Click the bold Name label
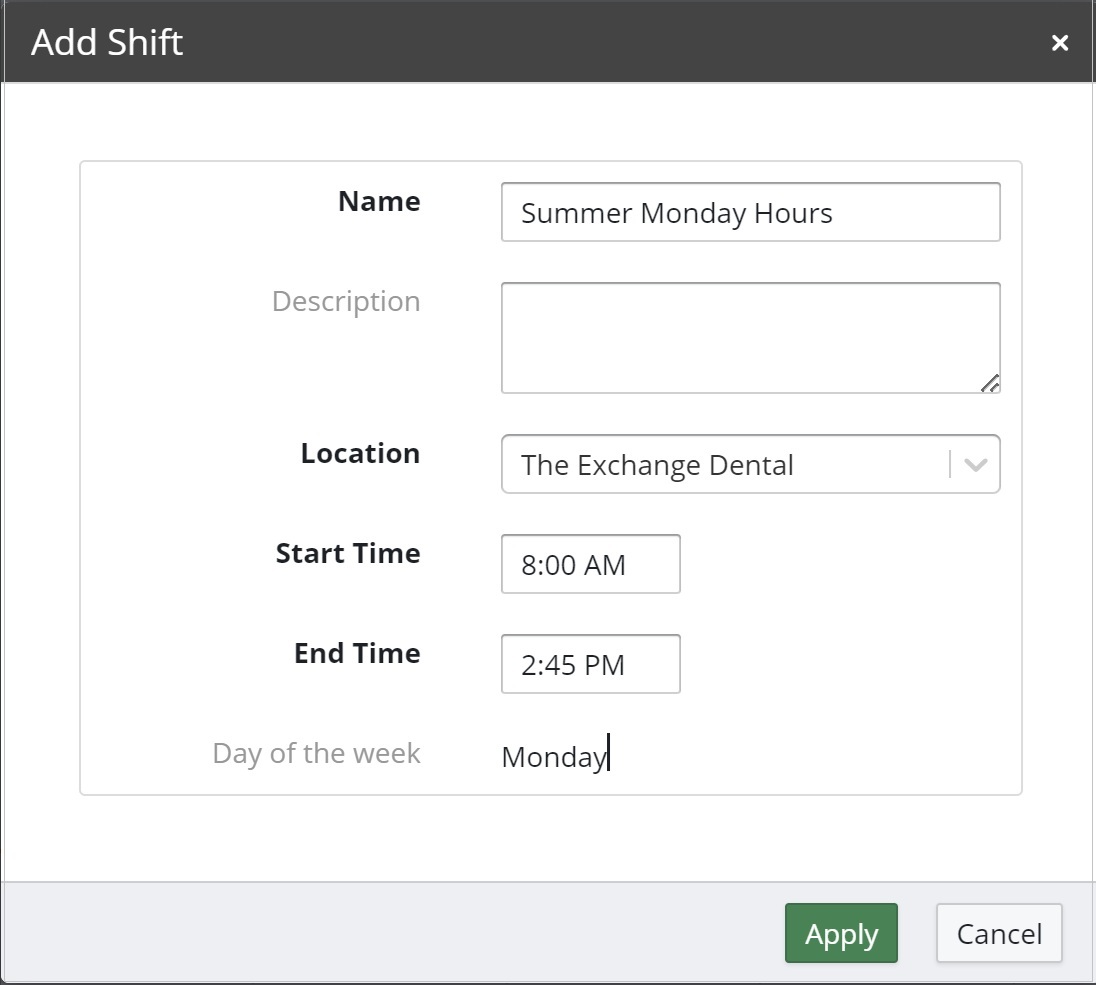 pos(379,202)
